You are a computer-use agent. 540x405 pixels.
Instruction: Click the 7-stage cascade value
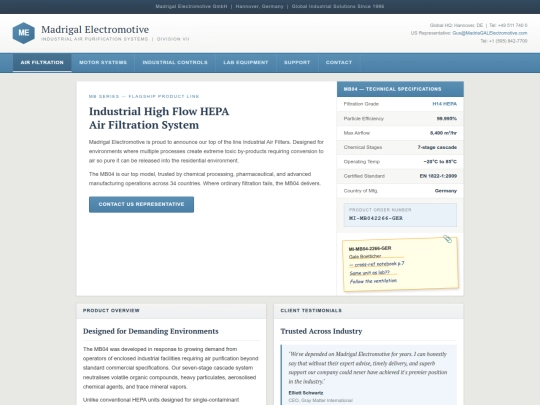pyautogui.click(x=437, y=147)
